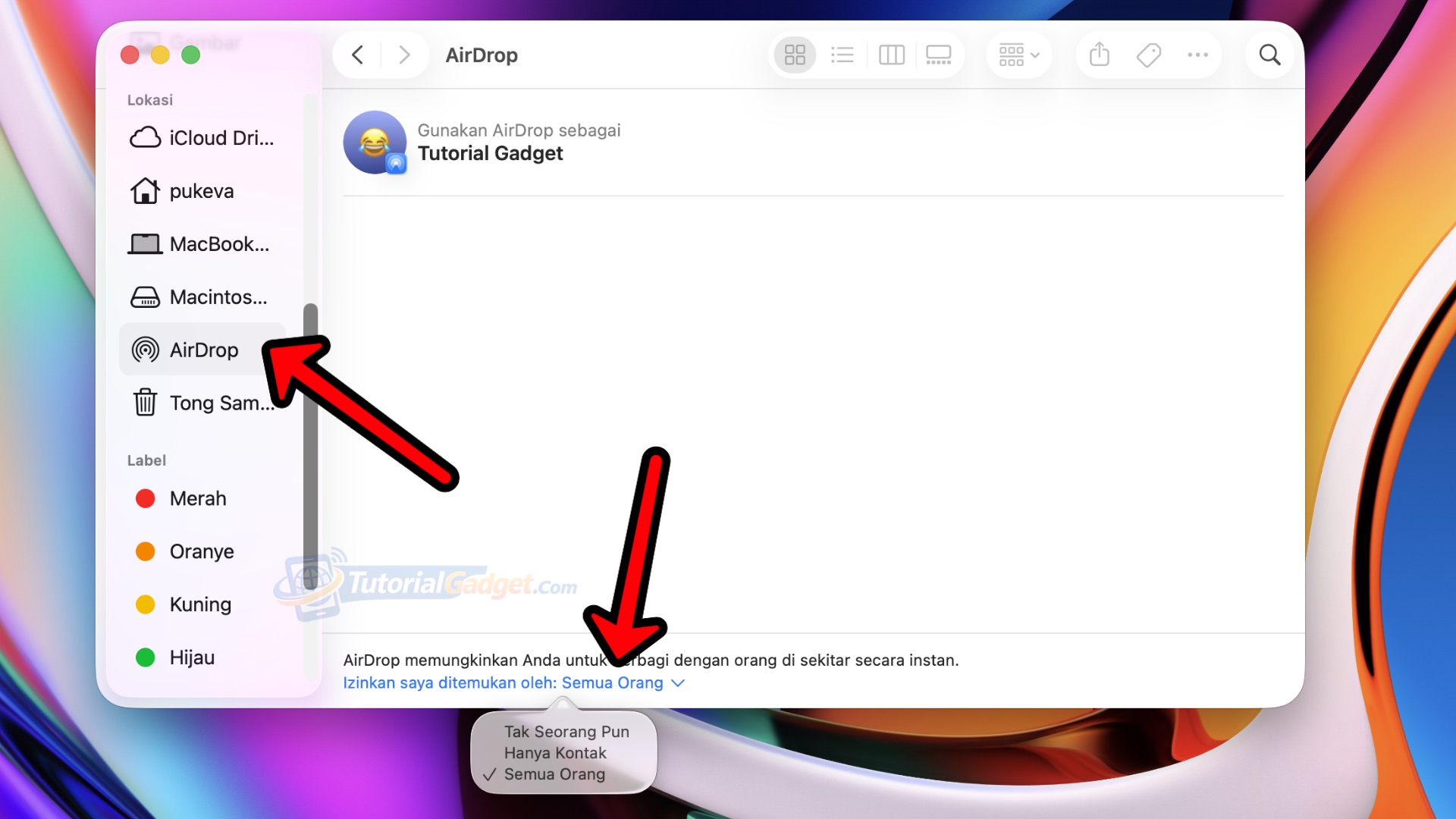The width and height of the screenshot is (1456, 819).
Task: Select Hanya Kontak option
Action: 555,753
